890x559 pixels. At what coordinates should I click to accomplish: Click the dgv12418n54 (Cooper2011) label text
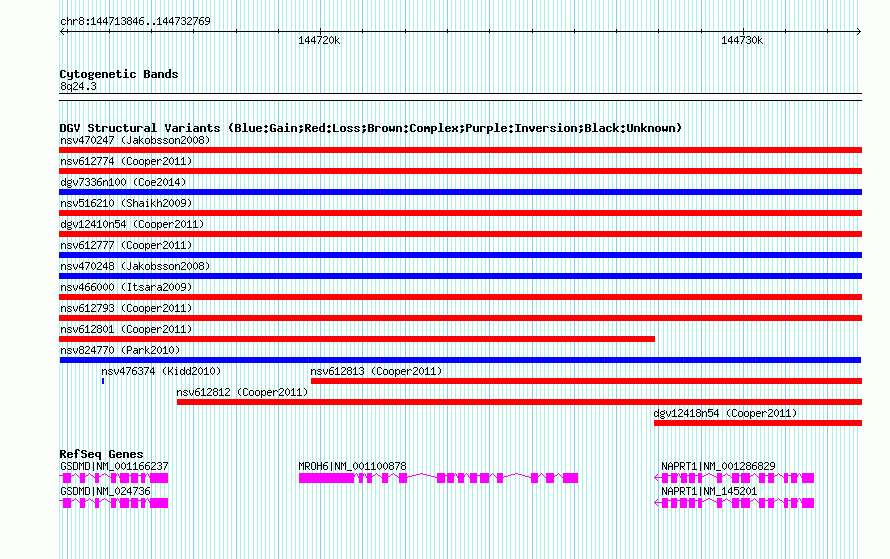[x=725, y=413]
